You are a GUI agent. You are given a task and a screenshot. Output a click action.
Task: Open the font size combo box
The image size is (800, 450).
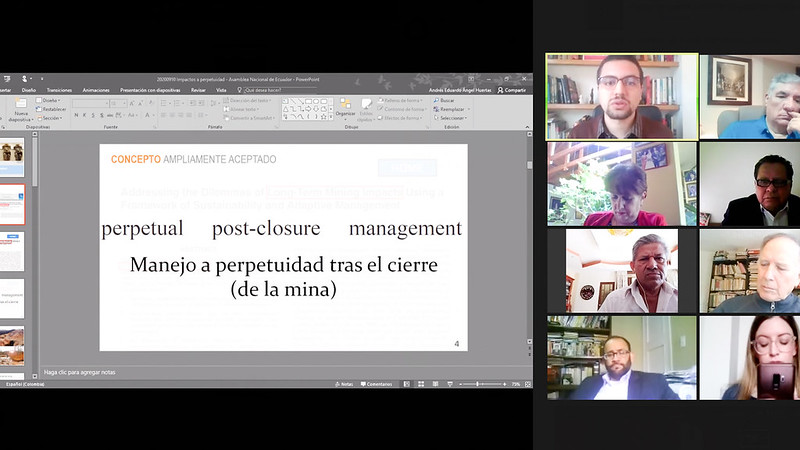(118, 104)
